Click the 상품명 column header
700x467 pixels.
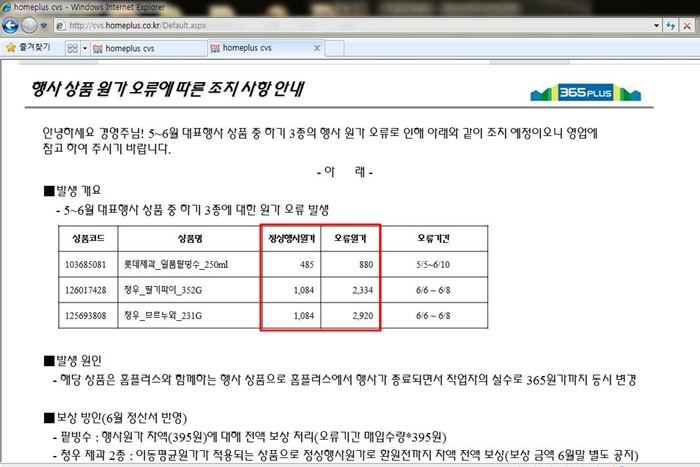point(190,238)
